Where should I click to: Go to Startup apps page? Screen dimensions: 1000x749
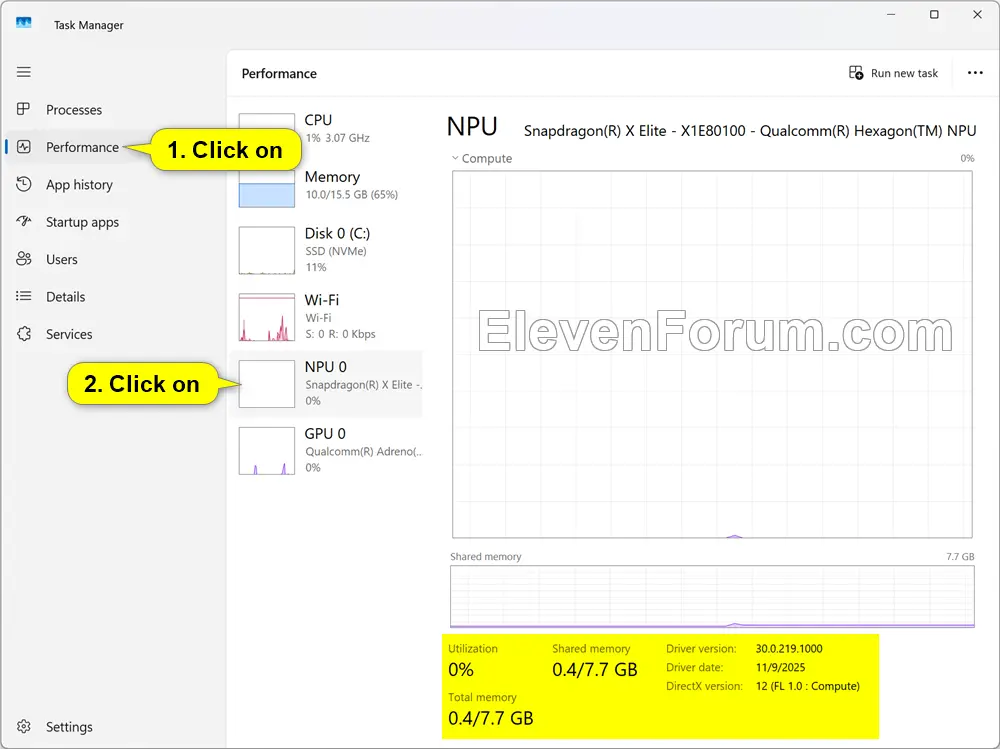click(x=82, y=222)
